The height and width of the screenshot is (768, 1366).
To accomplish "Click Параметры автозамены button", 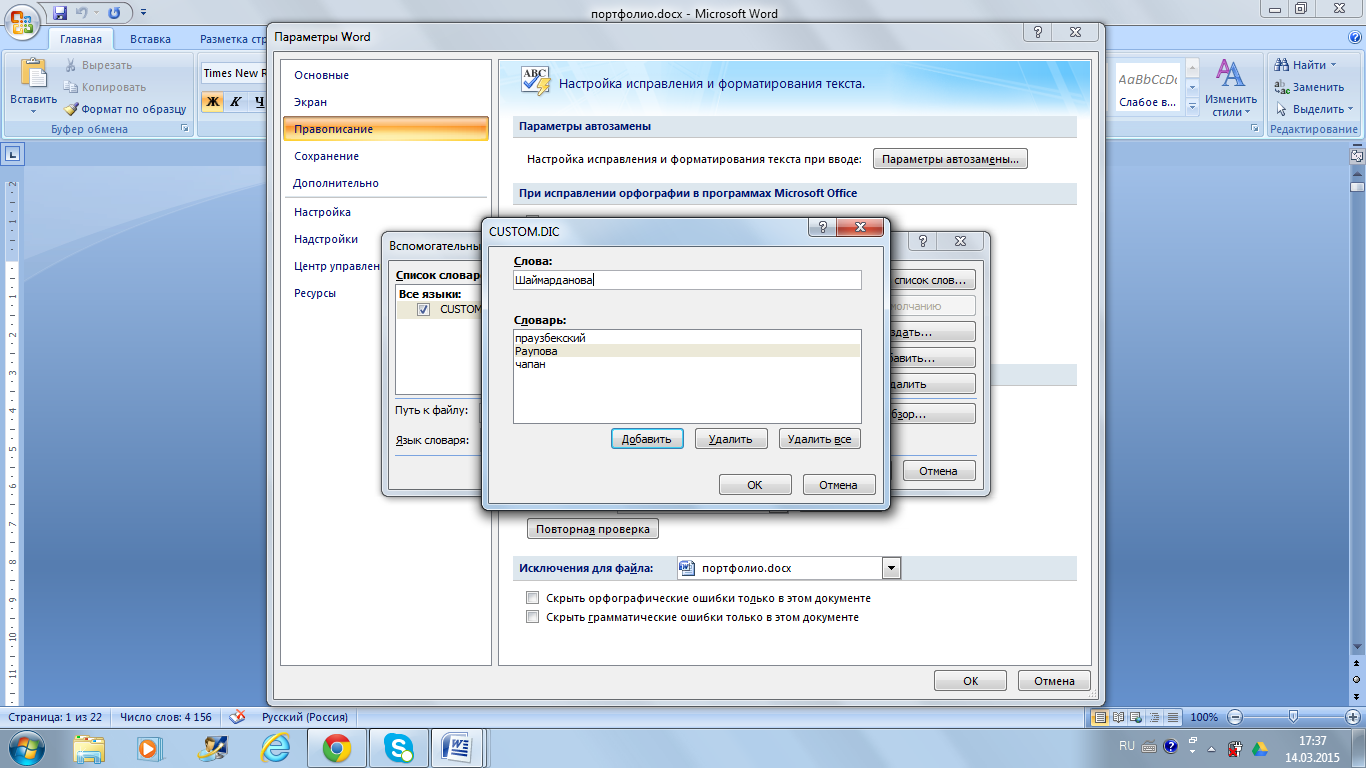I will point(951,159).
